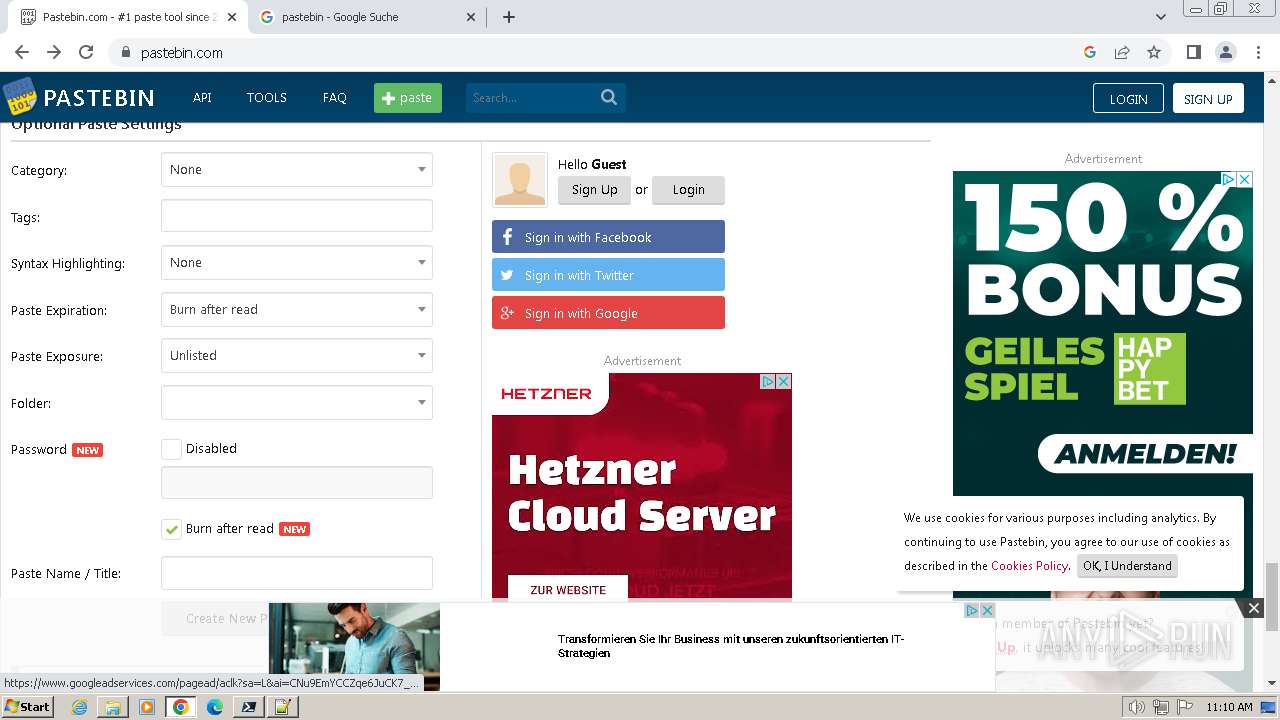Click the LOGIN button in header

[1128, 98]
